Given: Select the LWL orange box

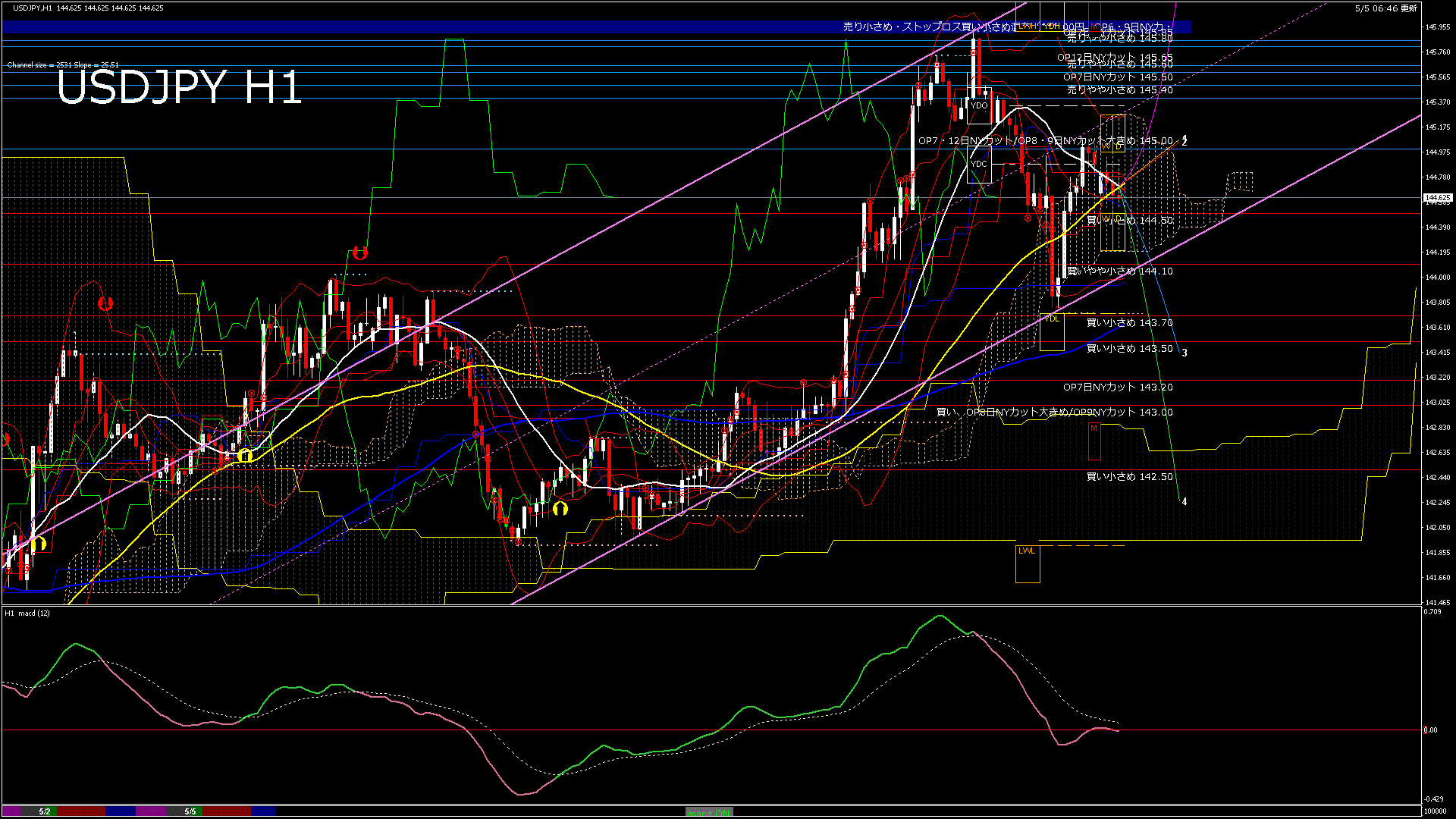Looking at the screenshot, I should coord(1028,563).
